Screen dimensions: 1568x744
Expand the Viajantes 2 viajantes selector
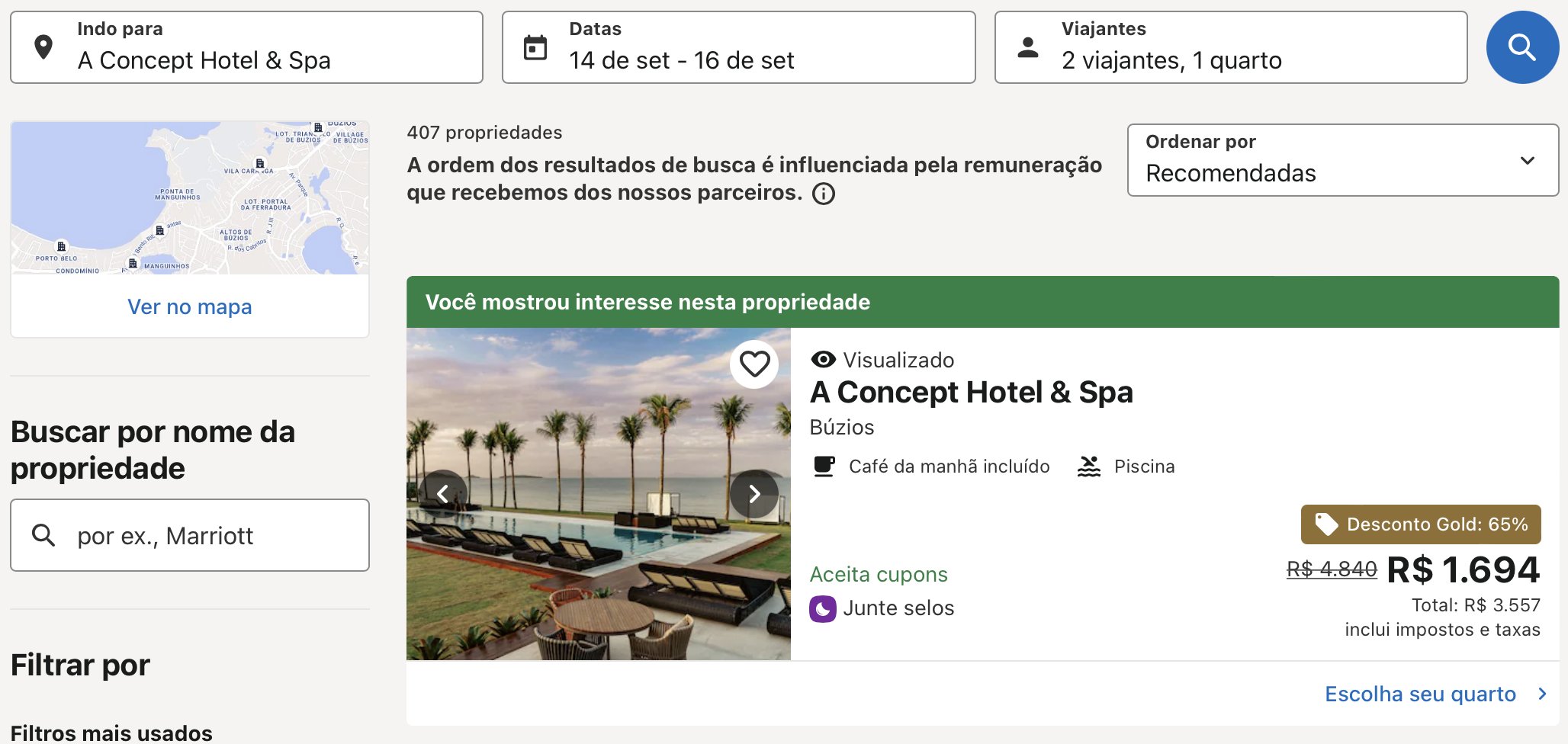tap(1231, 47)
